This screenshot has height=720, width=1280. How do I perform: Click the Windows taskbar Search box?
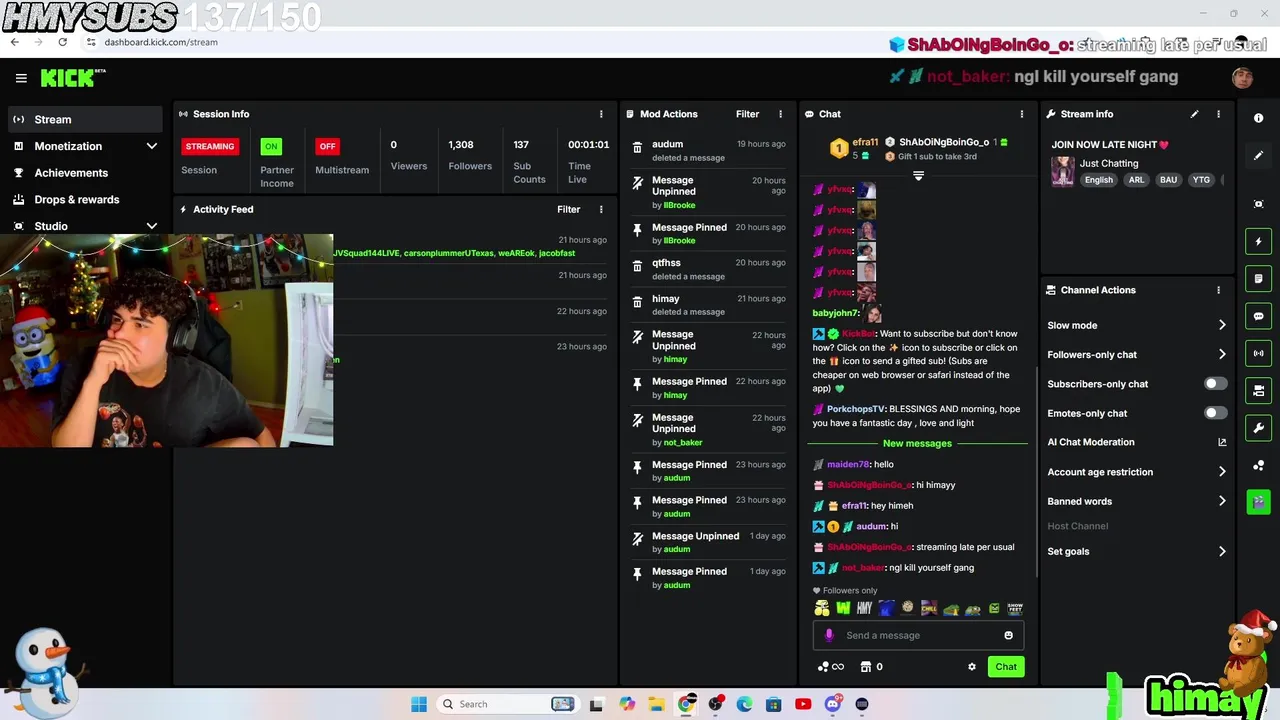tap(510, 704)
